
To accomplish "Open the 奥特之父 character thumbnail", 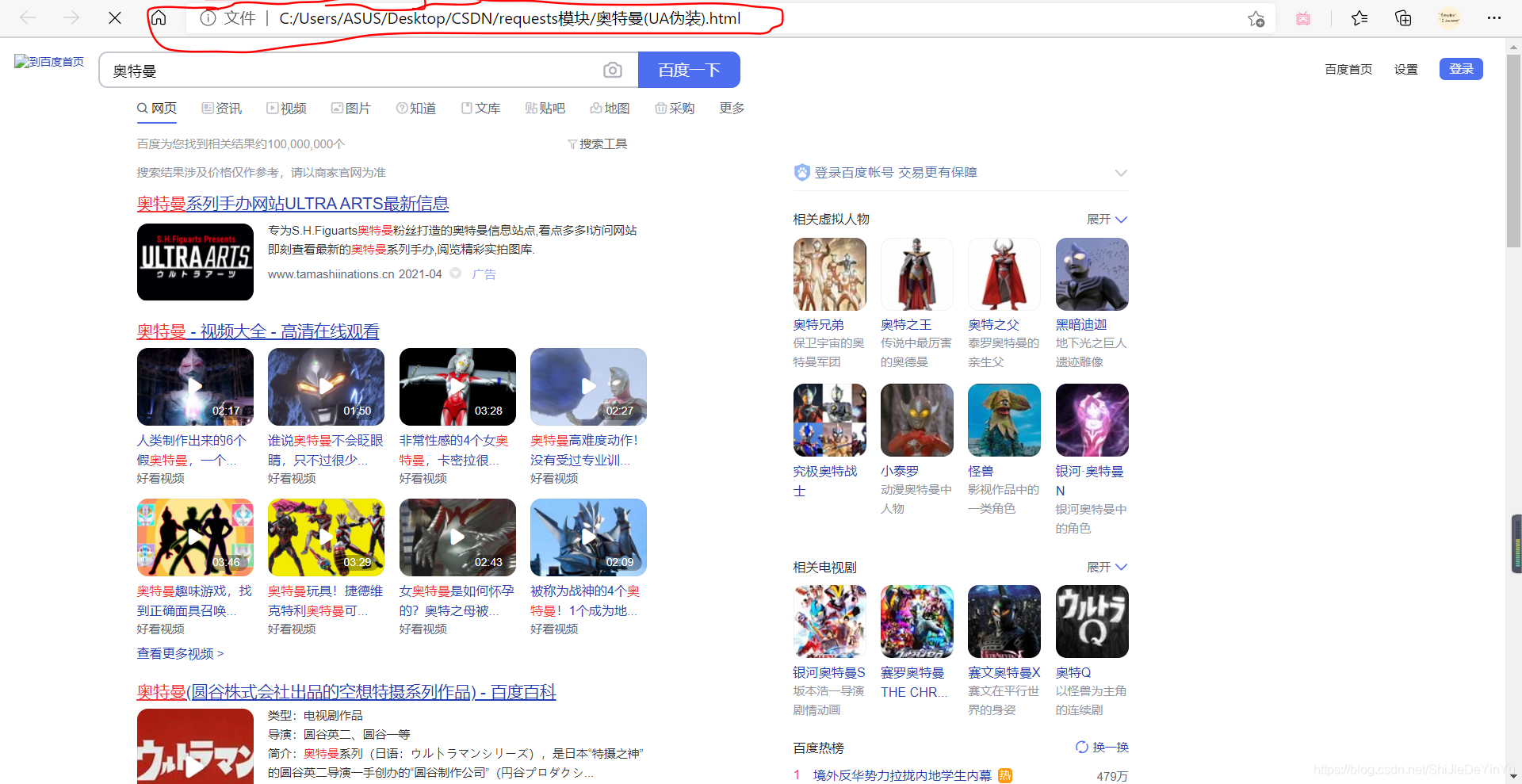I will point(1004,274).
